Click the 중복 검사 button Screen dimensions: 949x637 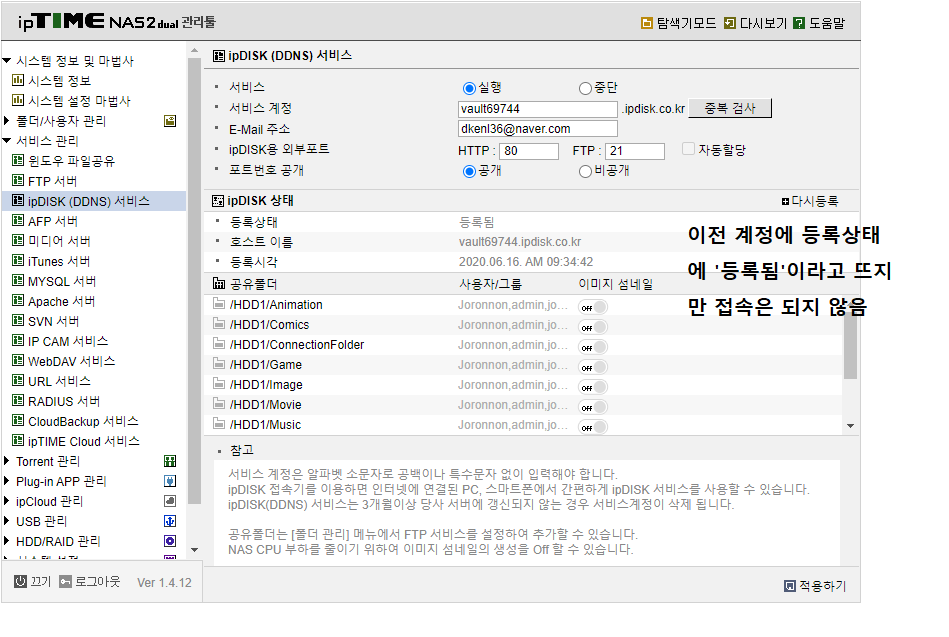pyautogui.click(x=730, y=108)
